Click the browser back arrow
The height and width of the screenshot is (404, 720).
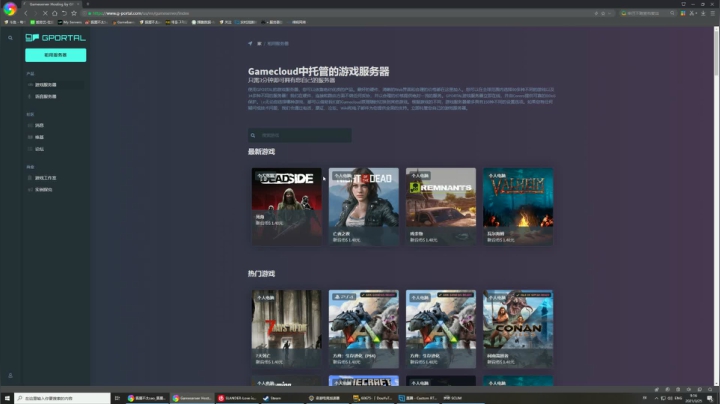[x=26, y=13]
